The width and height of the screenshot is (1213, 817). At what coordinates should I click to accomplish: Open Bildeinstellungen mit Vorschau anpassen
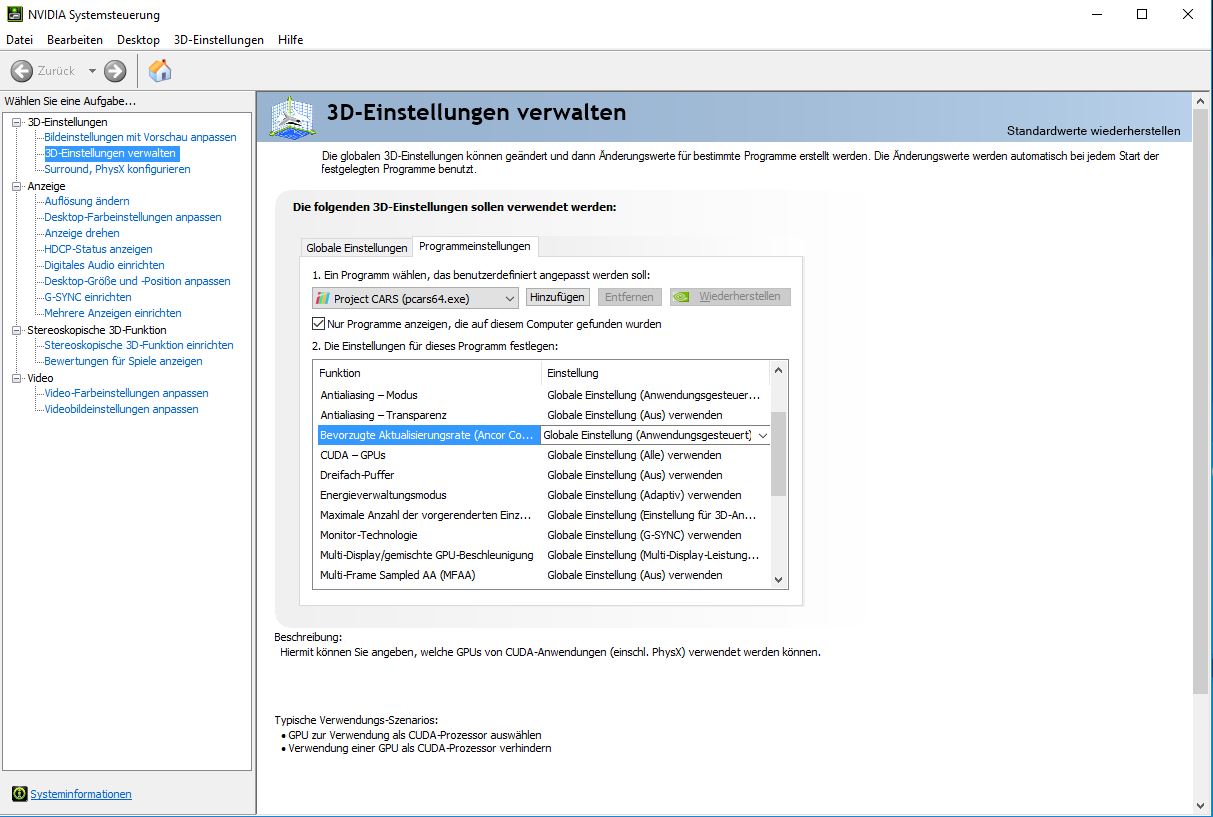pyautogui.click(x=140, y=137)
